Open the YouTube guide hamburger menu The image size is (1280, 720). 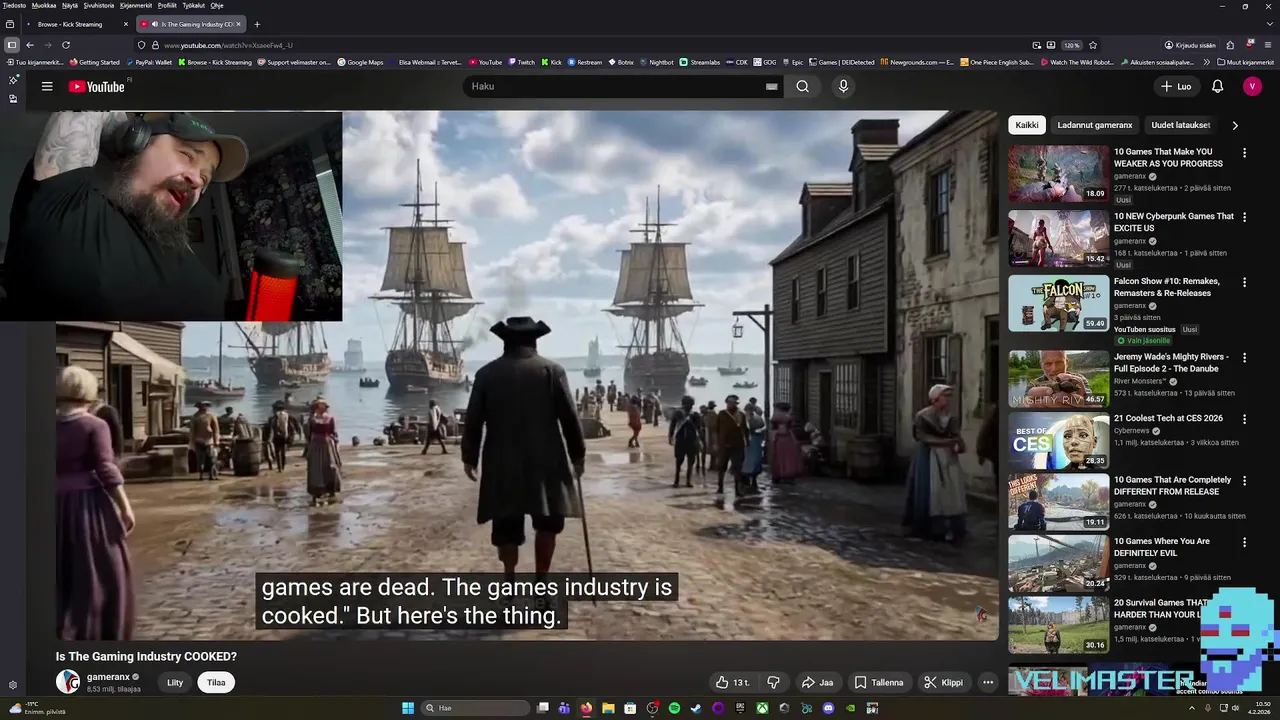[47, 86]
